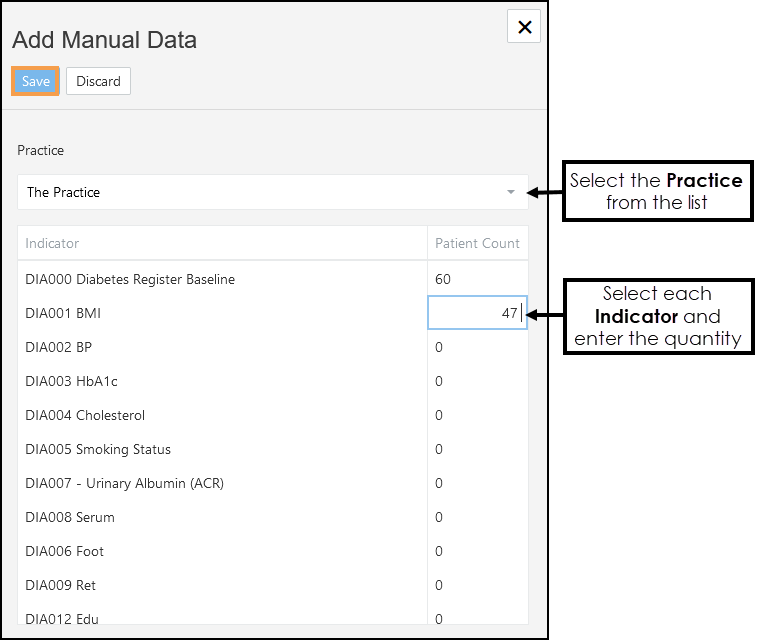
Task: Click the Patient Count column header
Action: [477, 243]
